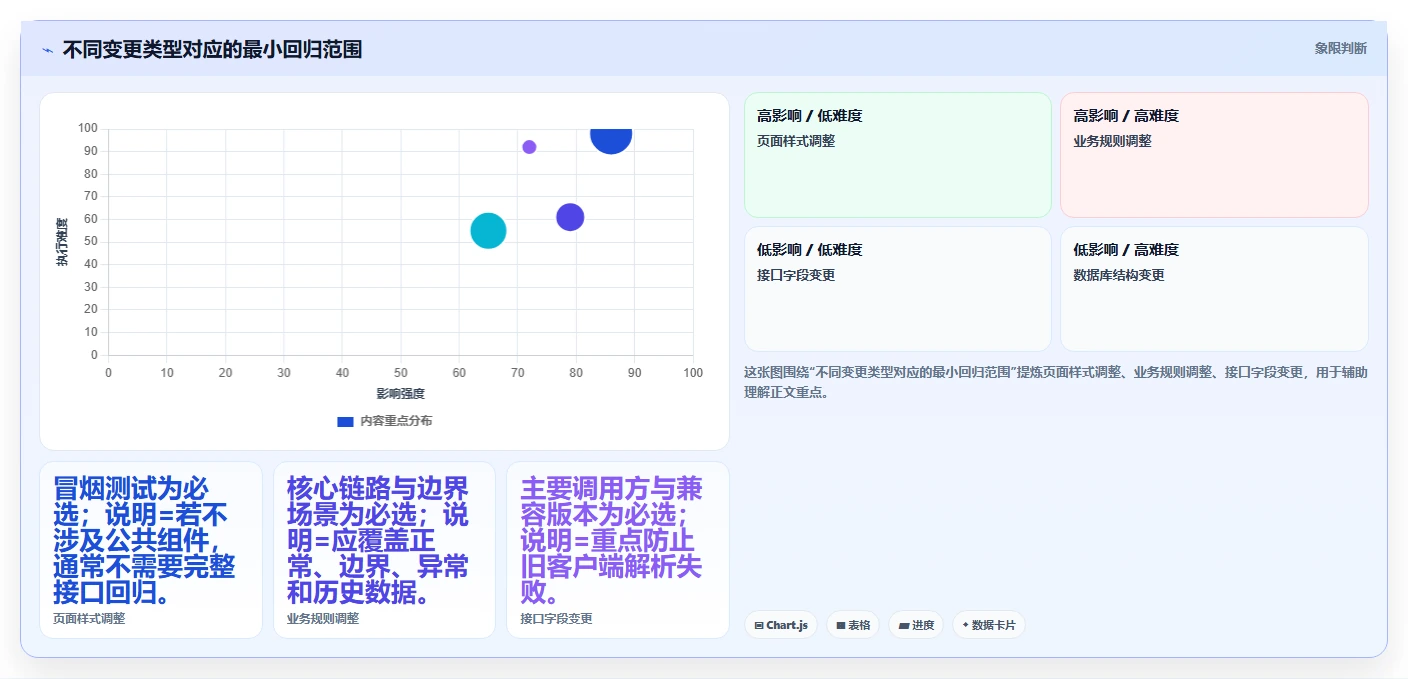Click the lightning icon beside the title

coord(47,50)
